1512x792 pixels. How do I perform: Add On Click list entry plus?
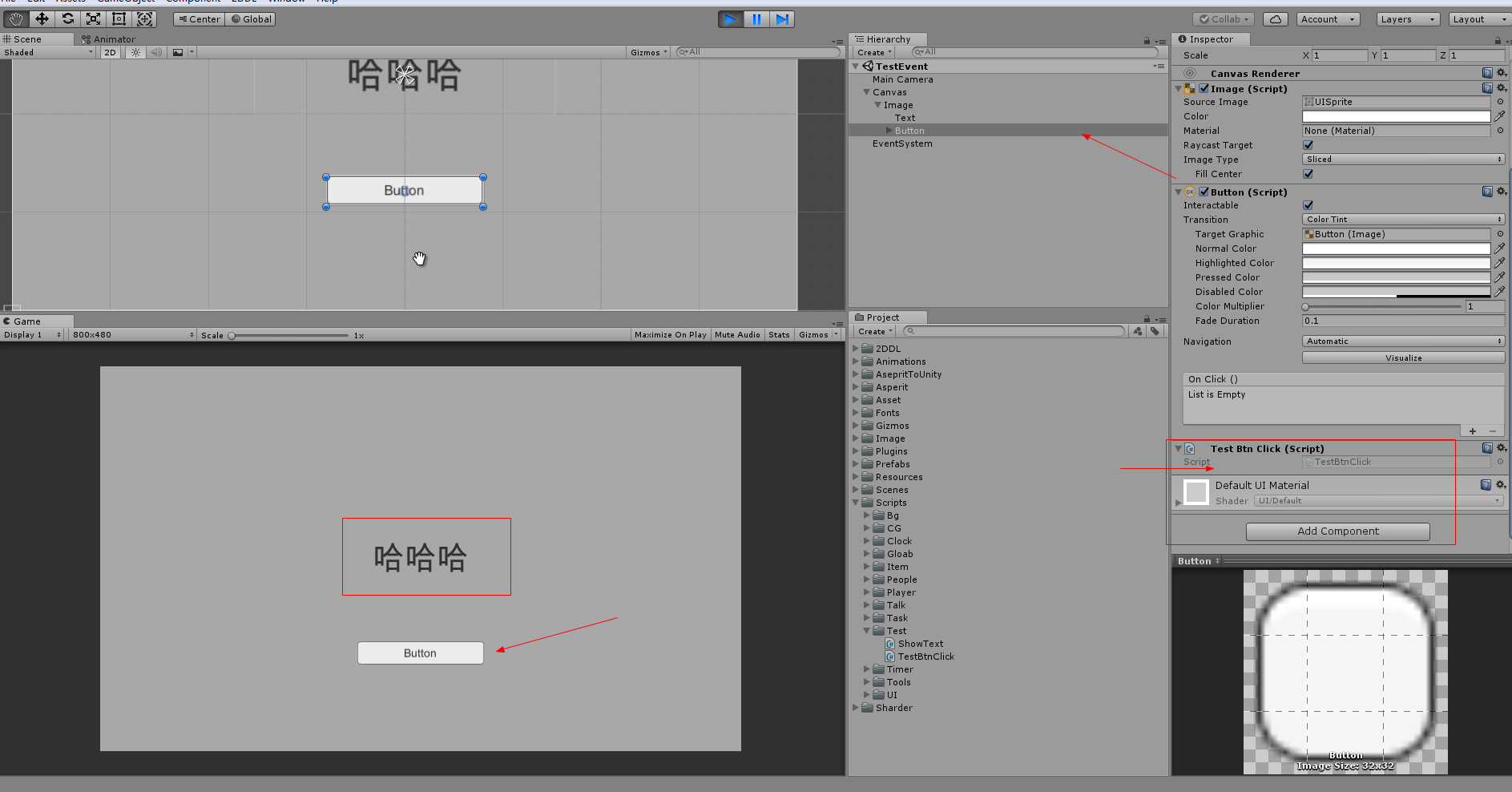pyautogui.click(x=1473, y=430)
